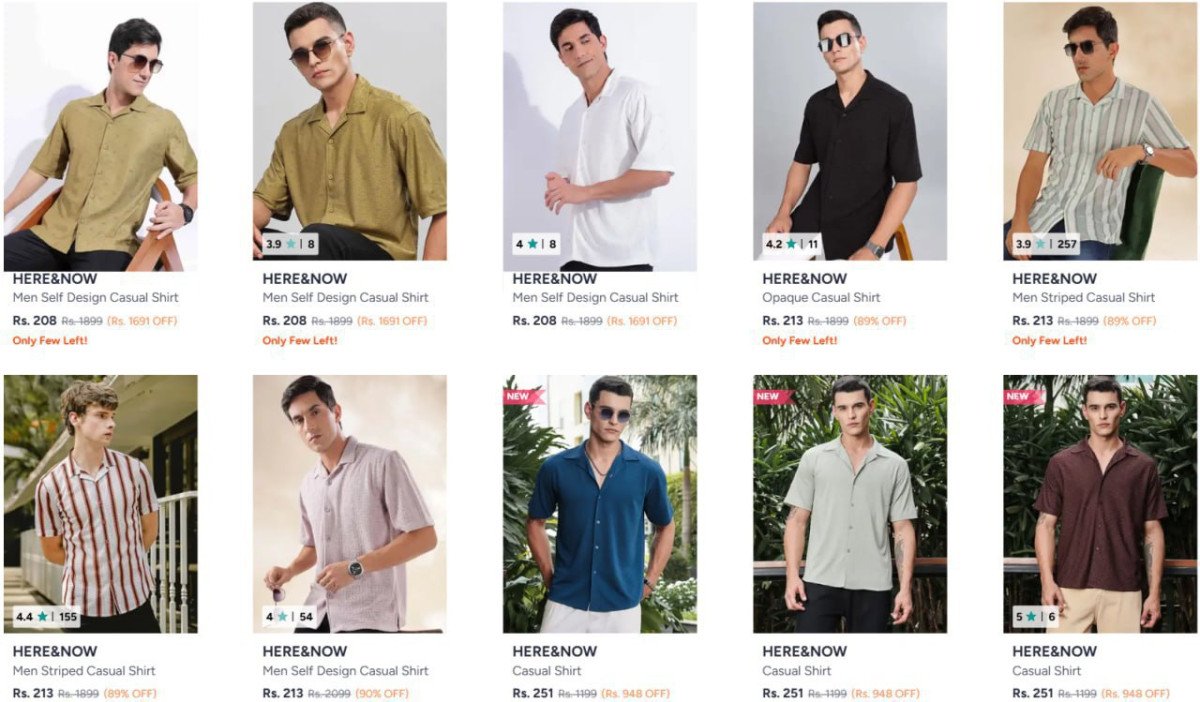This screenshot has height=702, width=1200.
Task: Click the 4 star rating with 54 reviews
Action: [289, 617]
